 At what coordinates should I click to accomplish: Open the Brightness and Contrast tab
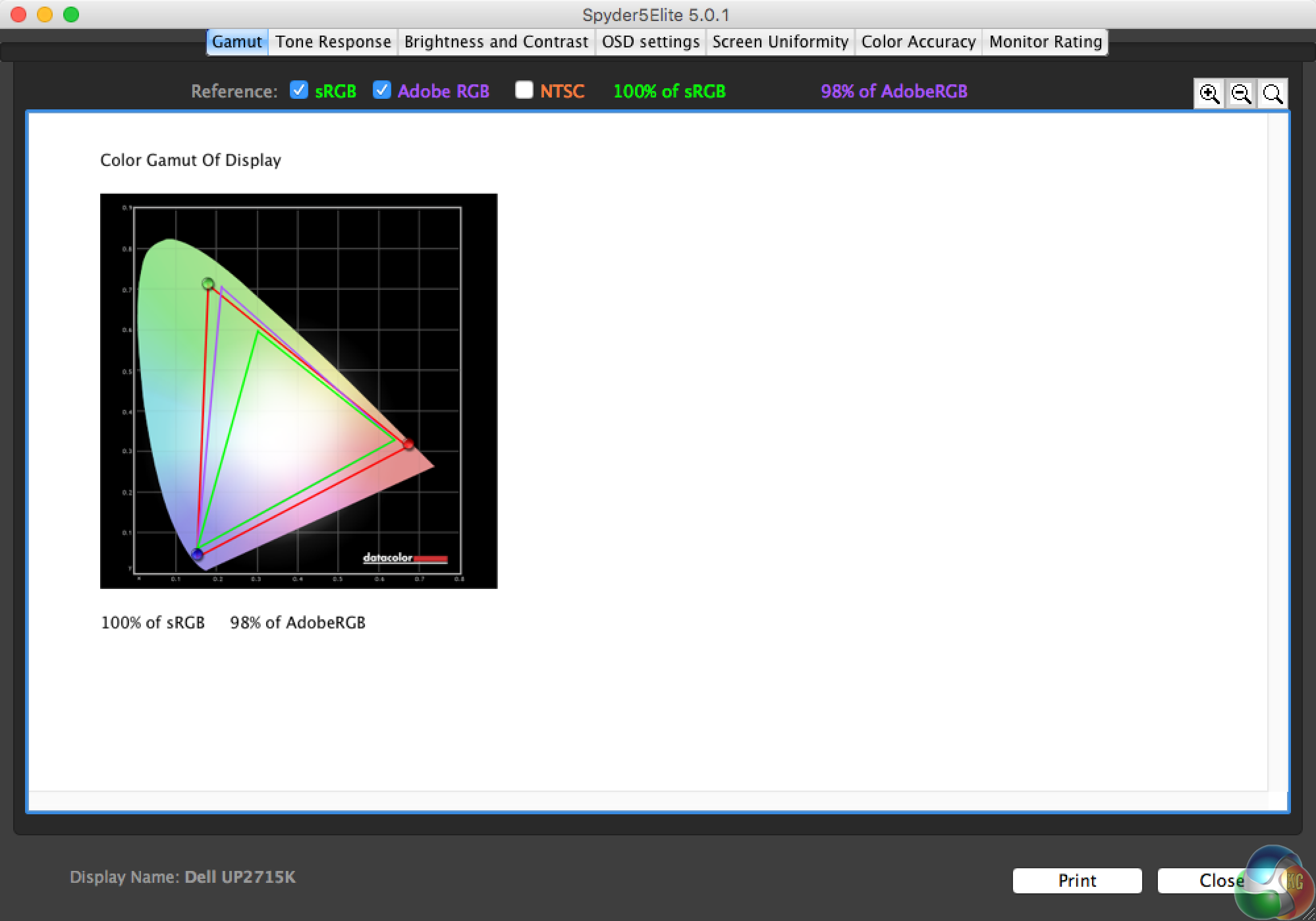pos(496,42)
